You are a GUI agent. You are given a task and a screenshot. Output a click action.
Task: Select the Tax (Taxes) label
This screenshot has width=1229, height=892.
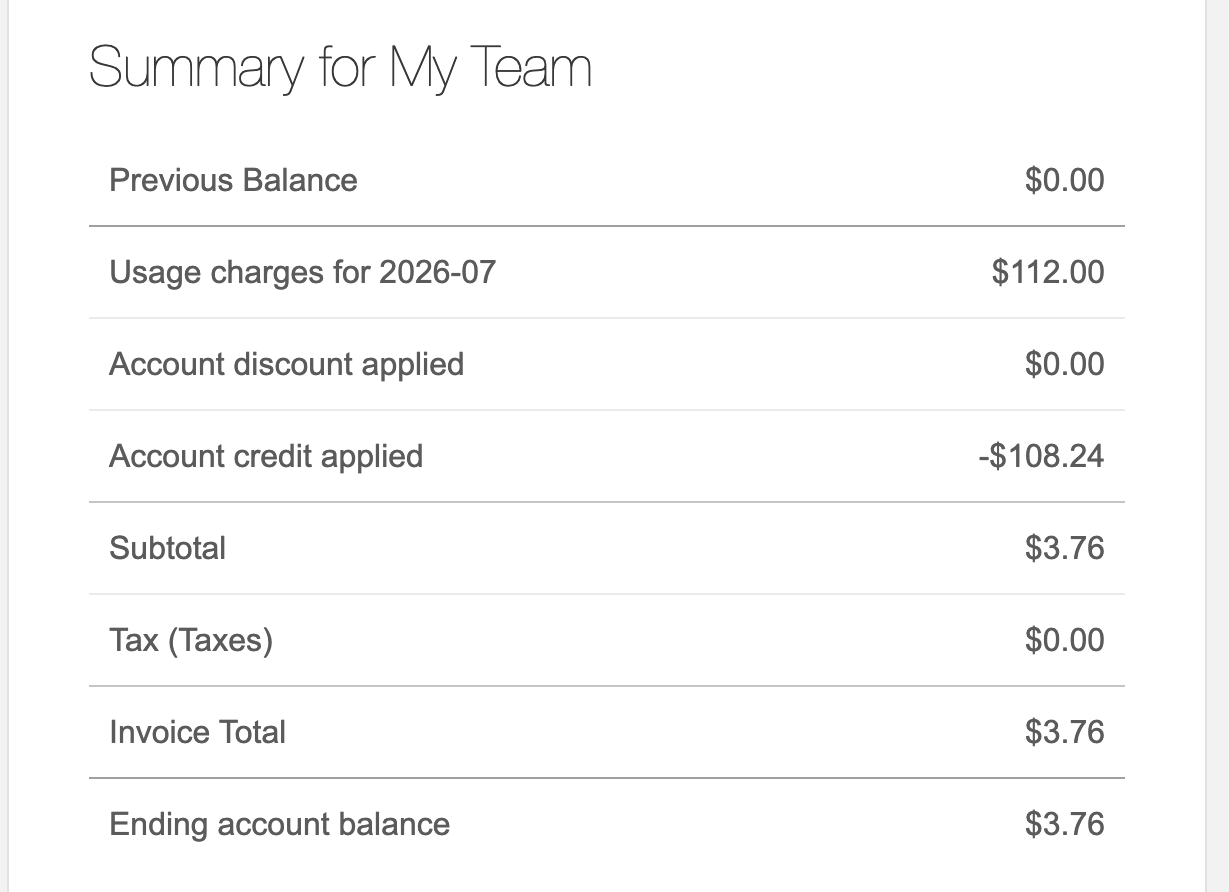[x=191, y=640]
